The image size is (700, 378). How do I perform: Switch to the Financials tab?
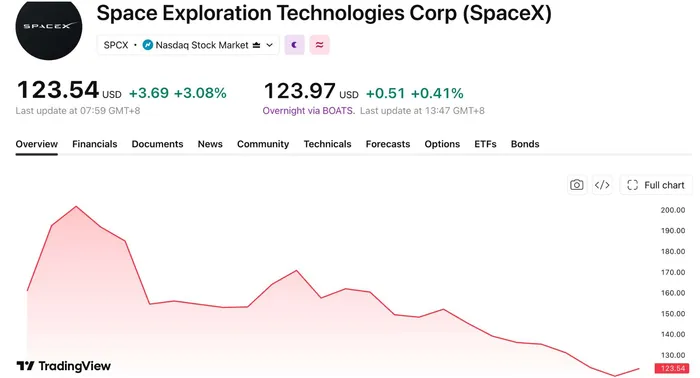[x=95, y=144]
